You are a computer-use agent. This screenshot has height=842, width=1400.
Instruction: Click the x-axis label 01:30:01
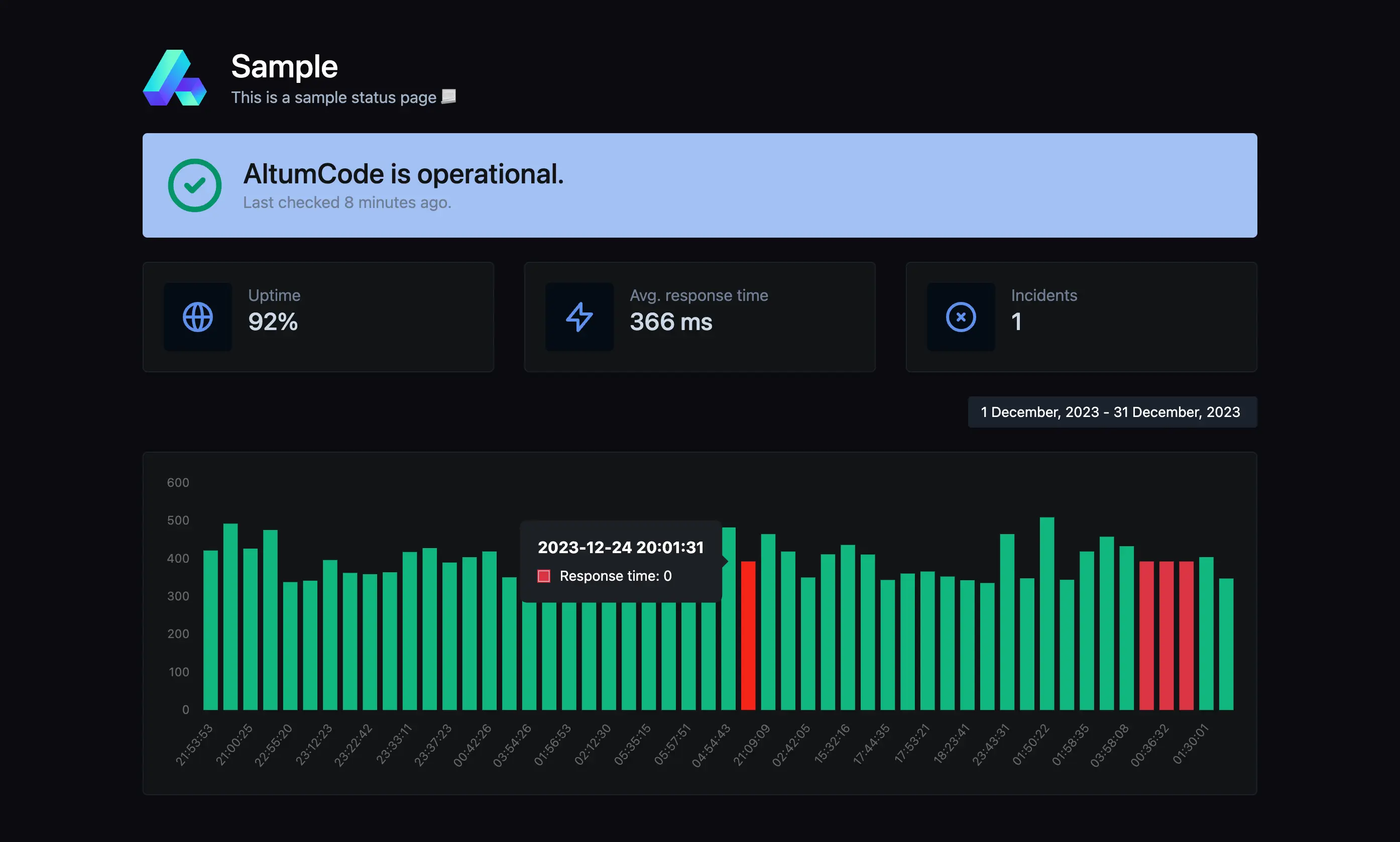point(1191,745)
